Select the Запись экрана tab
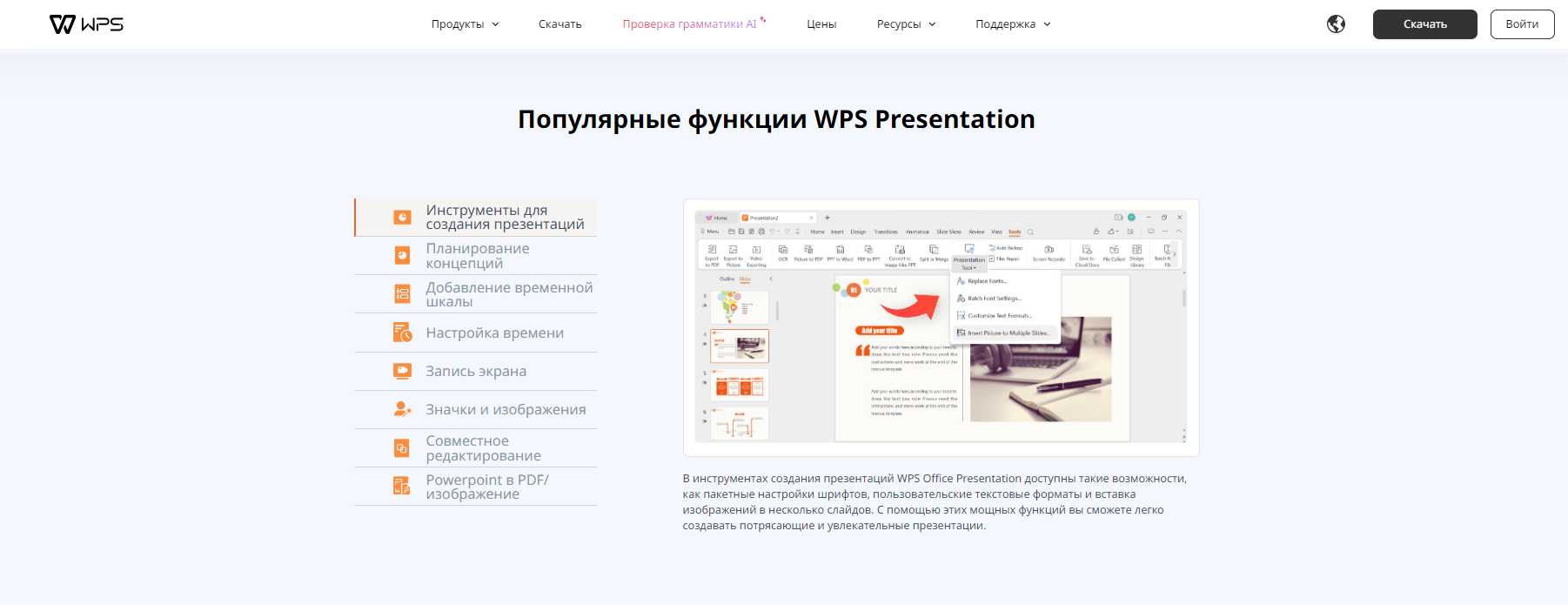1568x605 pixels. pos(476,372)
